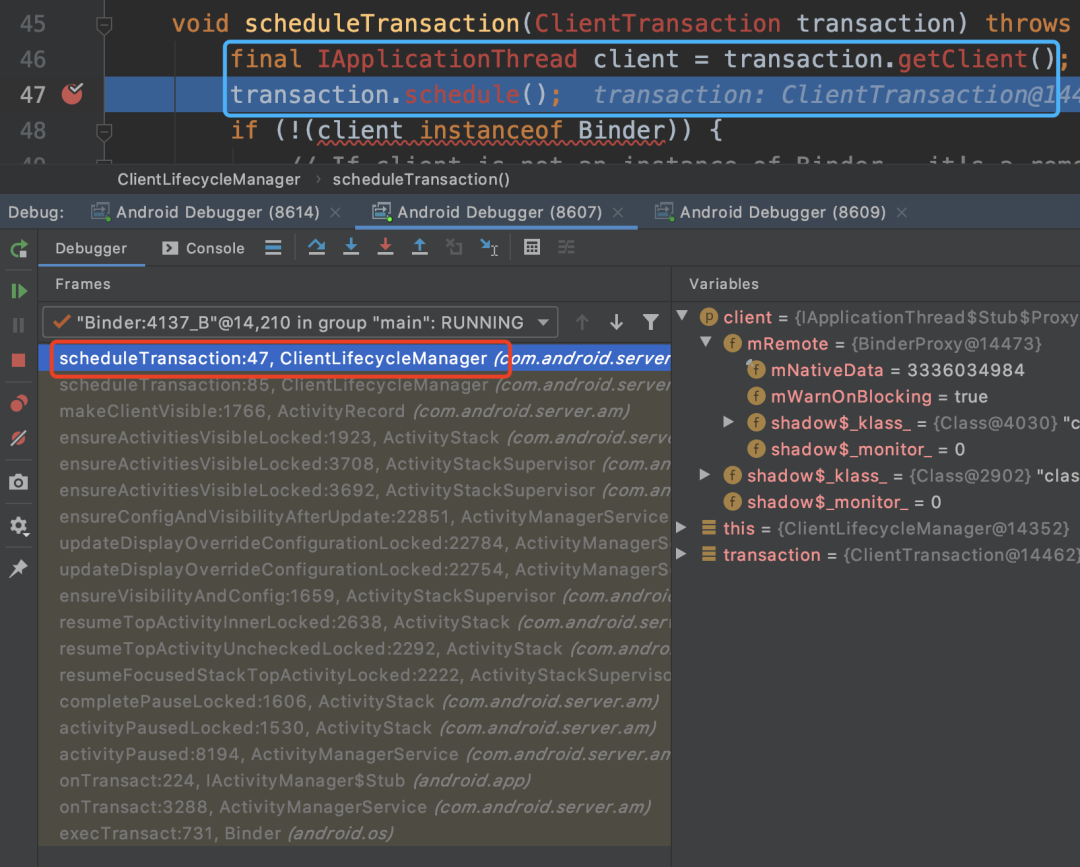
Task: Click Step Into blue arrow icon
Action: coord(351,247)
